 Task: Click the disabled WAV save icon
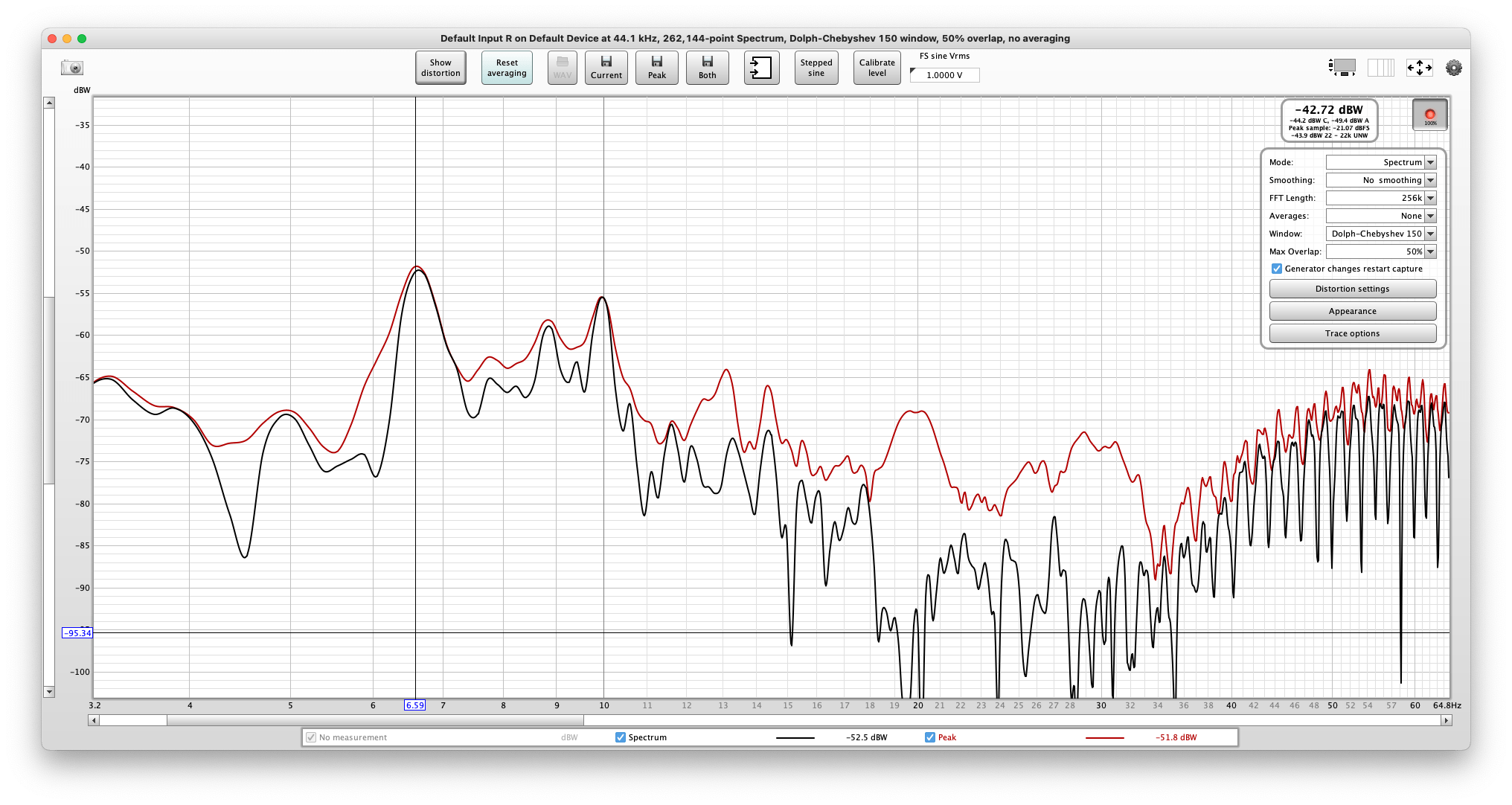(x=563, y=68)
